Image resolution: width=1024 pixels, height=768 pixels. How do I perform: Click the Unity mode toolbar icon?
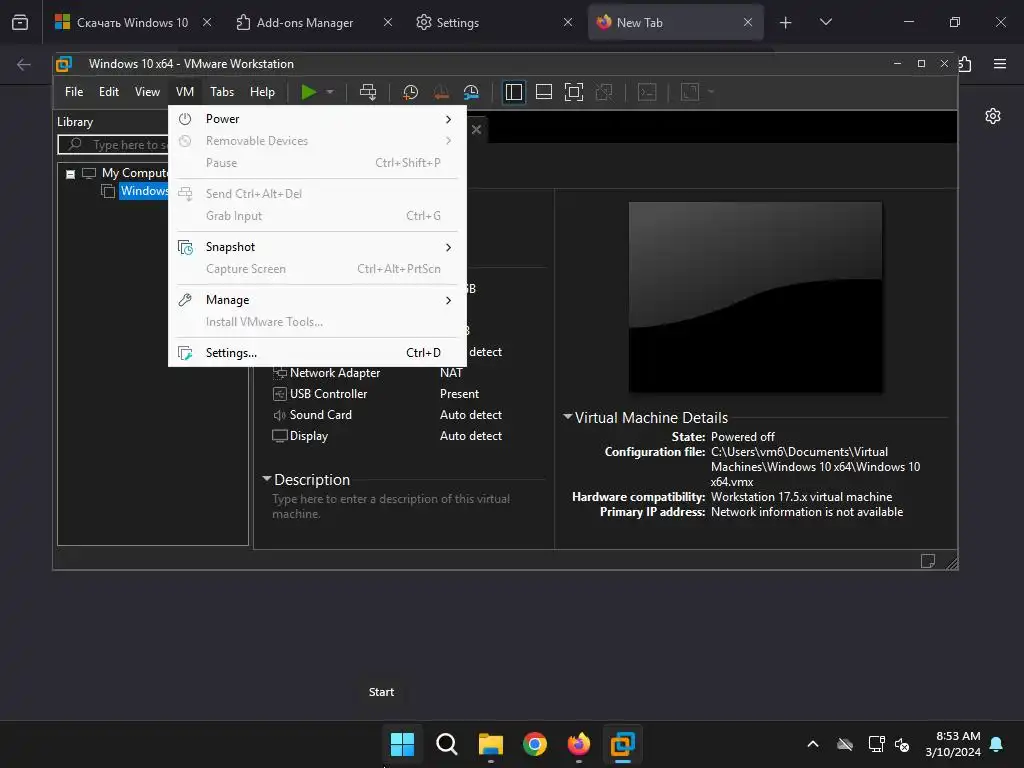point(604,92)
